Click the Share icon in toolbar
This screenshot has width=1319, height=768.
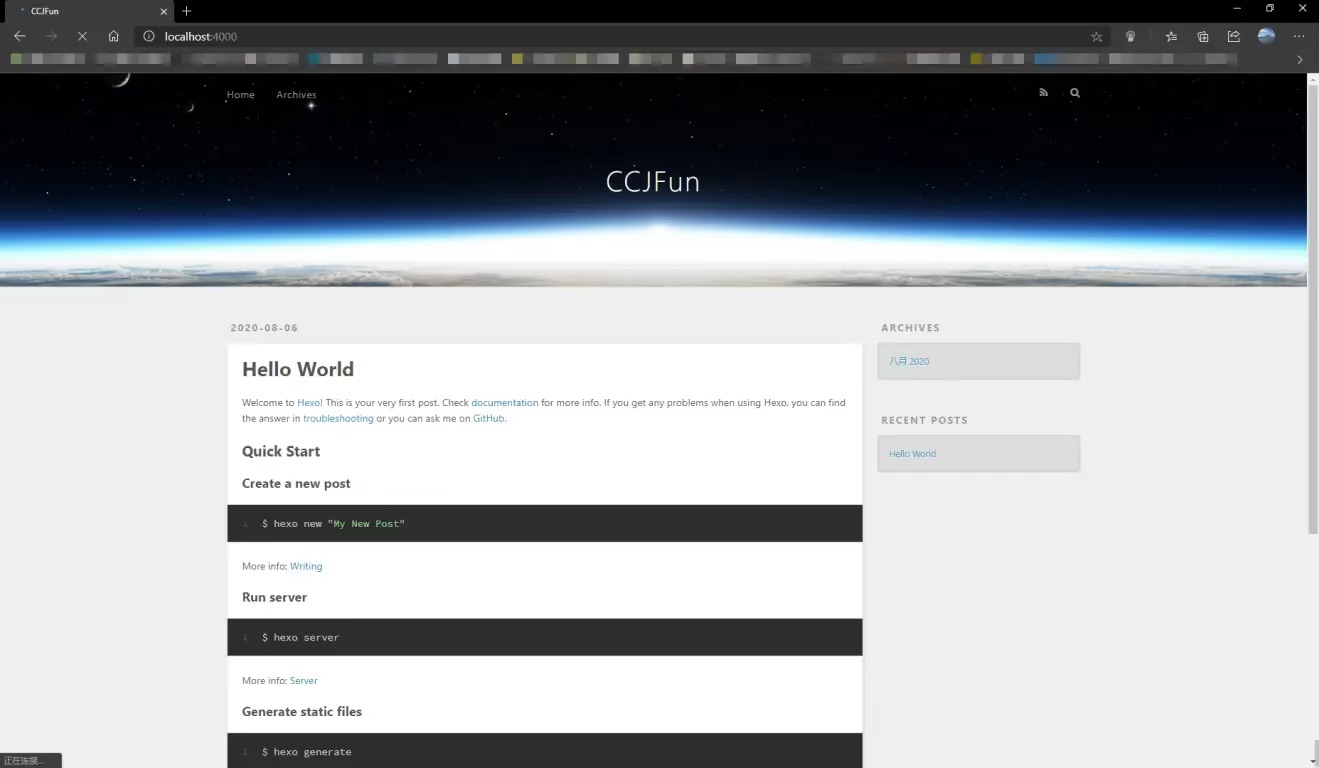coord(1234,36)
